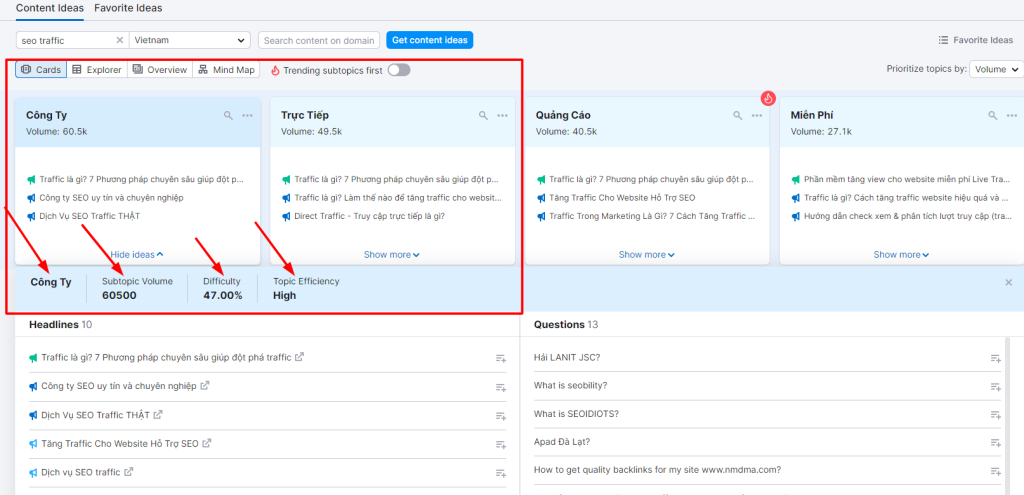Expand Show more on Trực Tiếp card
The image size is (1024, 495).
click(x=392, y=255)
